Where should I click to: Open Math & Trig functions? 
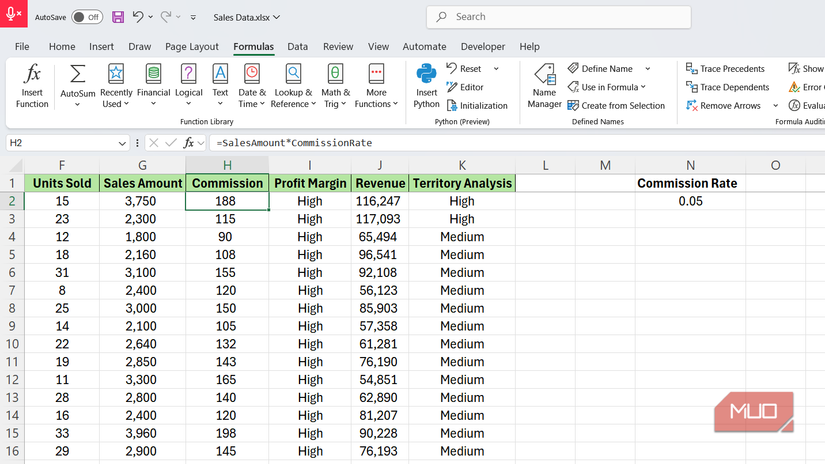[335, 86]
